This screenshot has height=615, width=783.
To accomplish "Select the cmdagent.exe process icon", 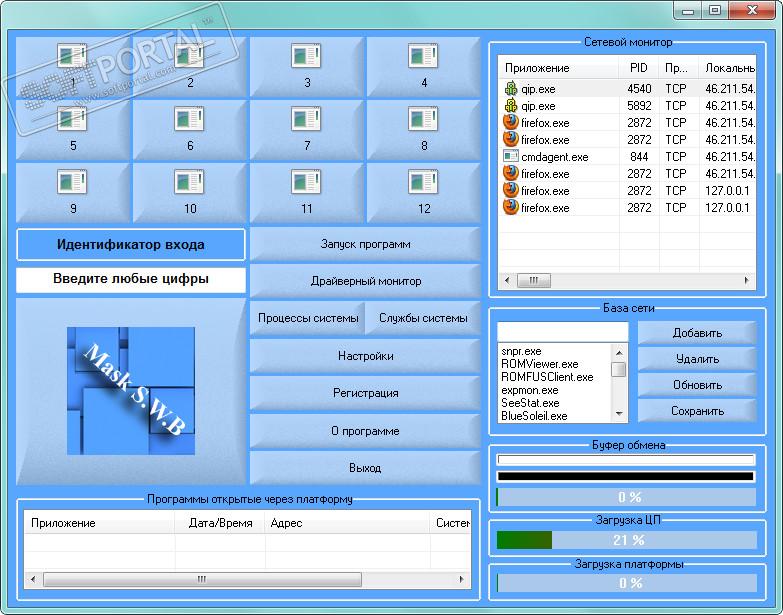I will [510, 156].
